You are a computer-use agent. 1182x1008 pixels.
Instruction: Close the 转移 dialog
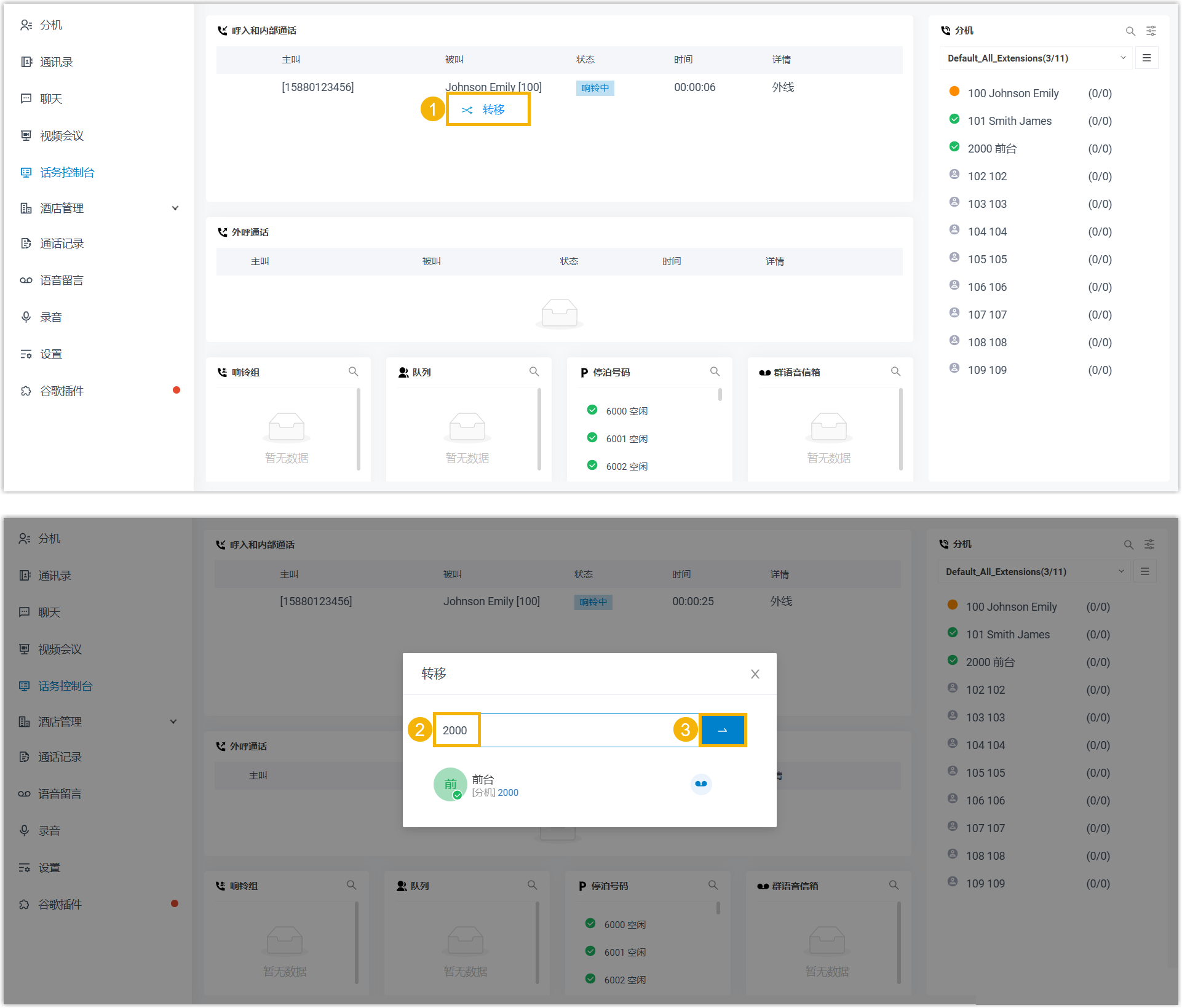[x=755, y=674]
